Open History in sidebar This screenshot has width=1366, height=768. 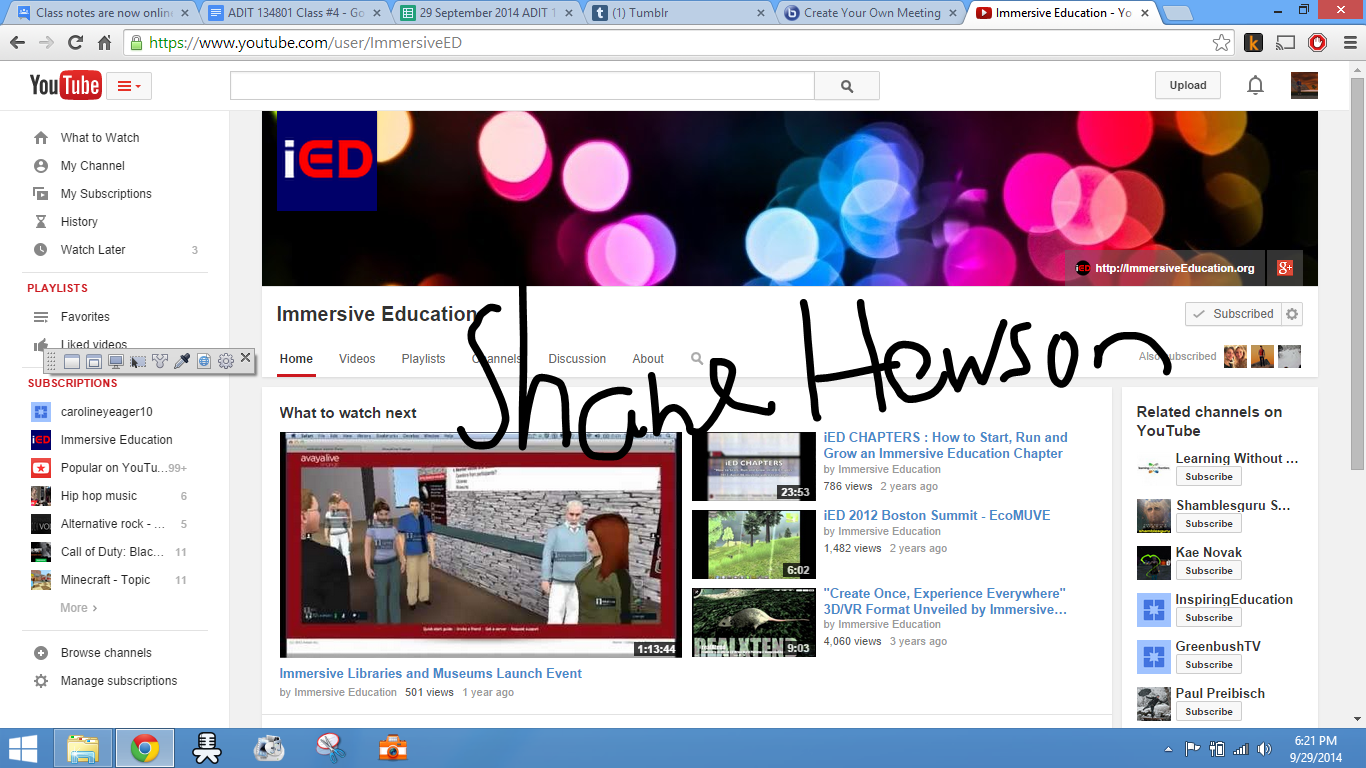(x=79, y=222)
